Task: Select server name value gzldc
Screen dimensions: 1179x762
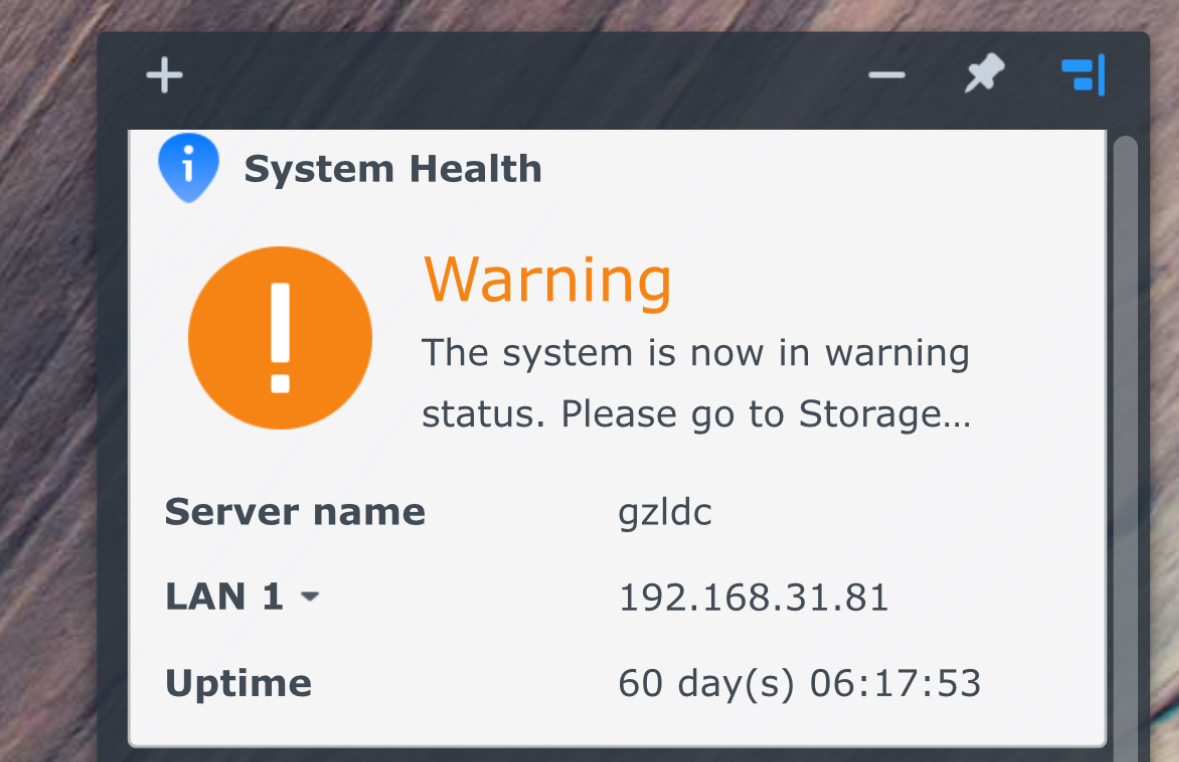Action: pos(665,513)
